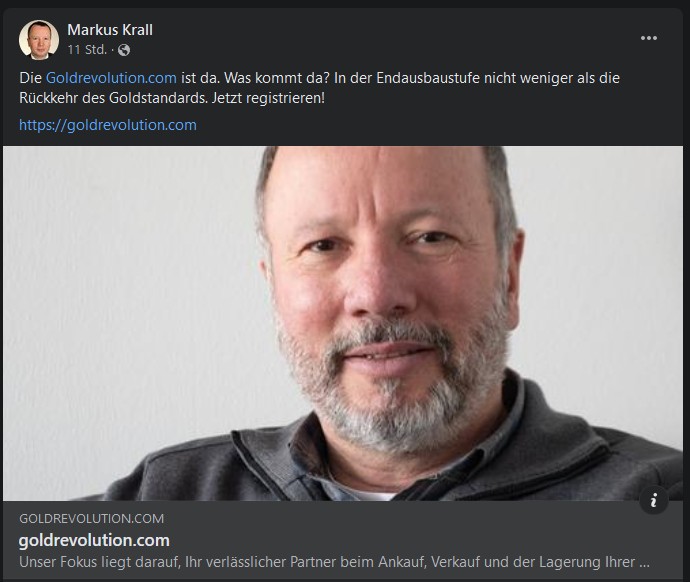Image resolution: width=690 pixels, height=582 pixels.
Task: Click the uppercase GOLDREVOLUTION.COM domain label
Action: [x=92, y=519]
